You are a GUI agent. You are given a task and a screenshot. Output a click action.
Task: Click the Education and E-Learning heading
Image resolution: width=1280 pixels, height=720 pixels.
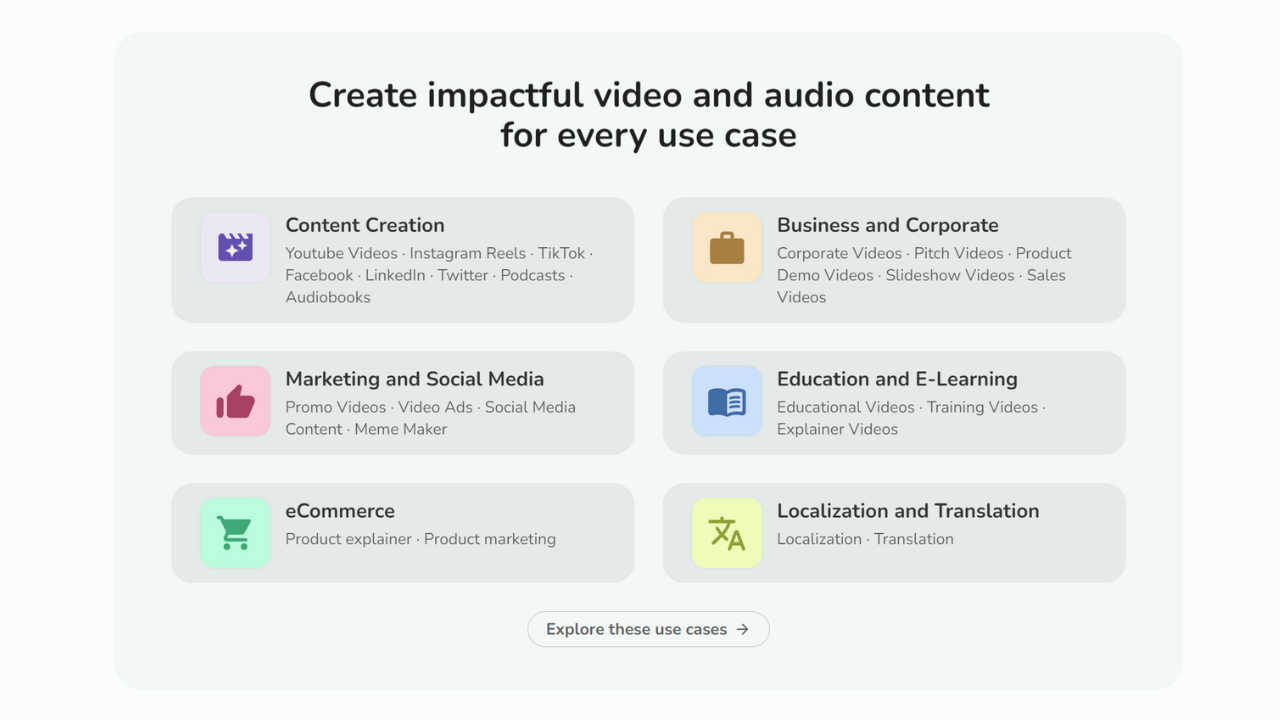click(897, 379)
